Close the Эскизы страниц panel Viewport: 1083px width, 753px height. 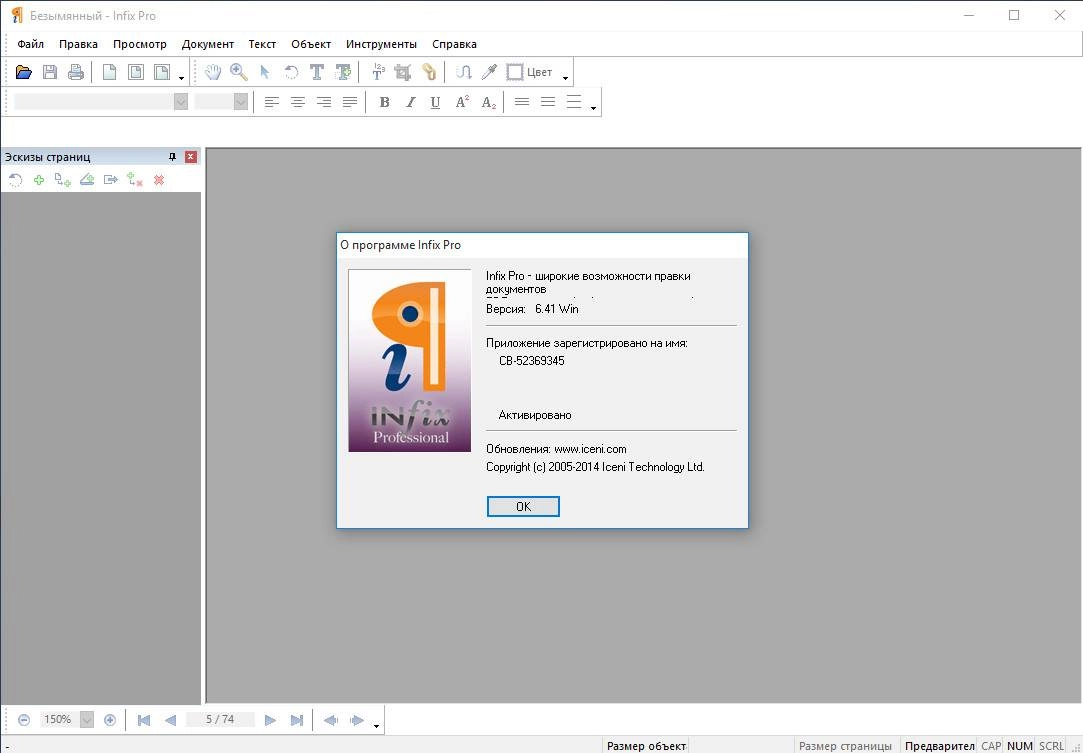pyautogui.click(x=191, y=157)
